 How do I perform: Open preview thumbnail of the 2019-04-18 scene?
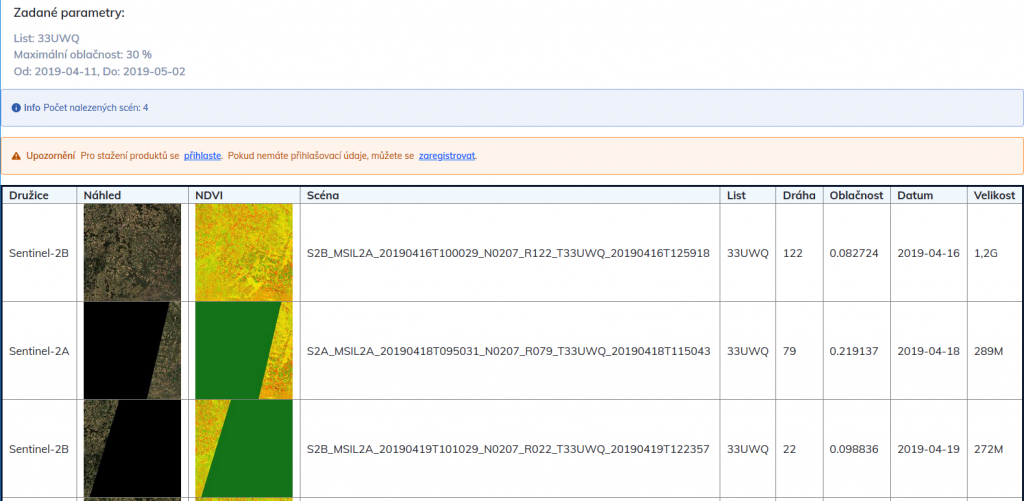pyautogui.click(x=133, y=350)
